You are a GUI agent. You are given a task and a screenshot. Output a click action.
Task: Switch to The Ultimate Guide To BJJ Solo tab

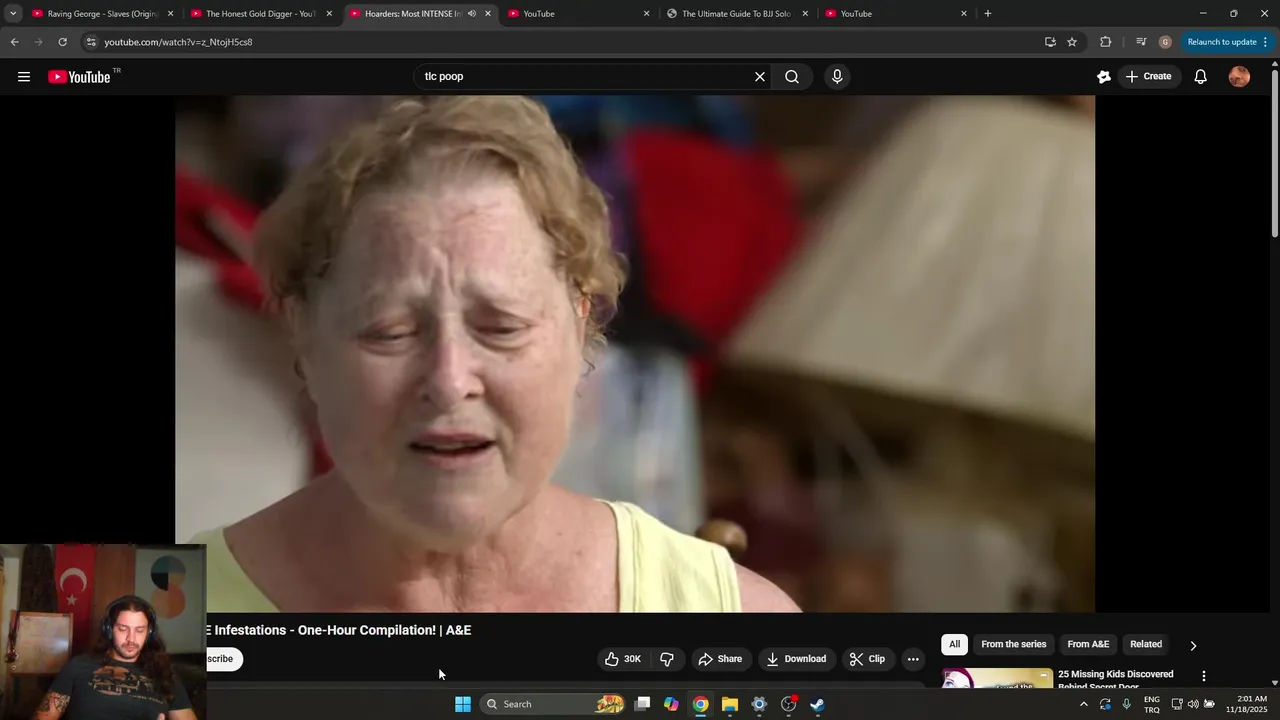pos(736,14)
